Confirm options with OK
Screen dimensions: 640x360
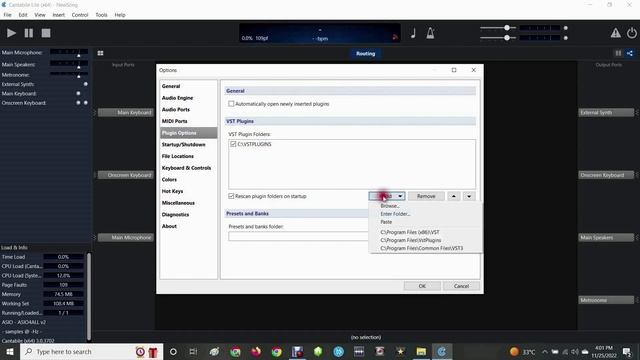(422, 286)
